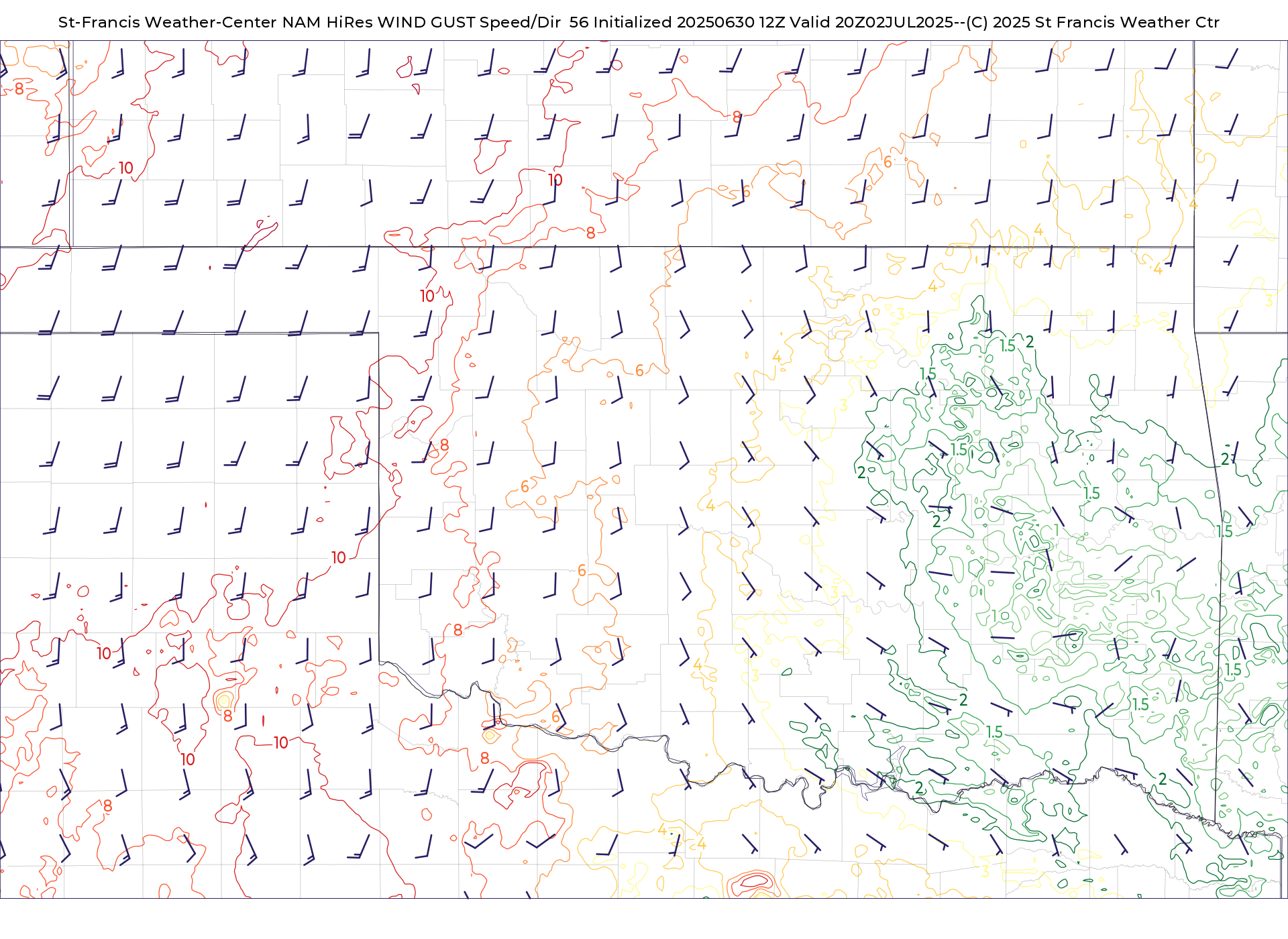The height and width of the screenshot is (939, 1288).
Task: Click the "(C) 2025 St Francis Weather Ctr" copyright
Action: click(1093, 22)
